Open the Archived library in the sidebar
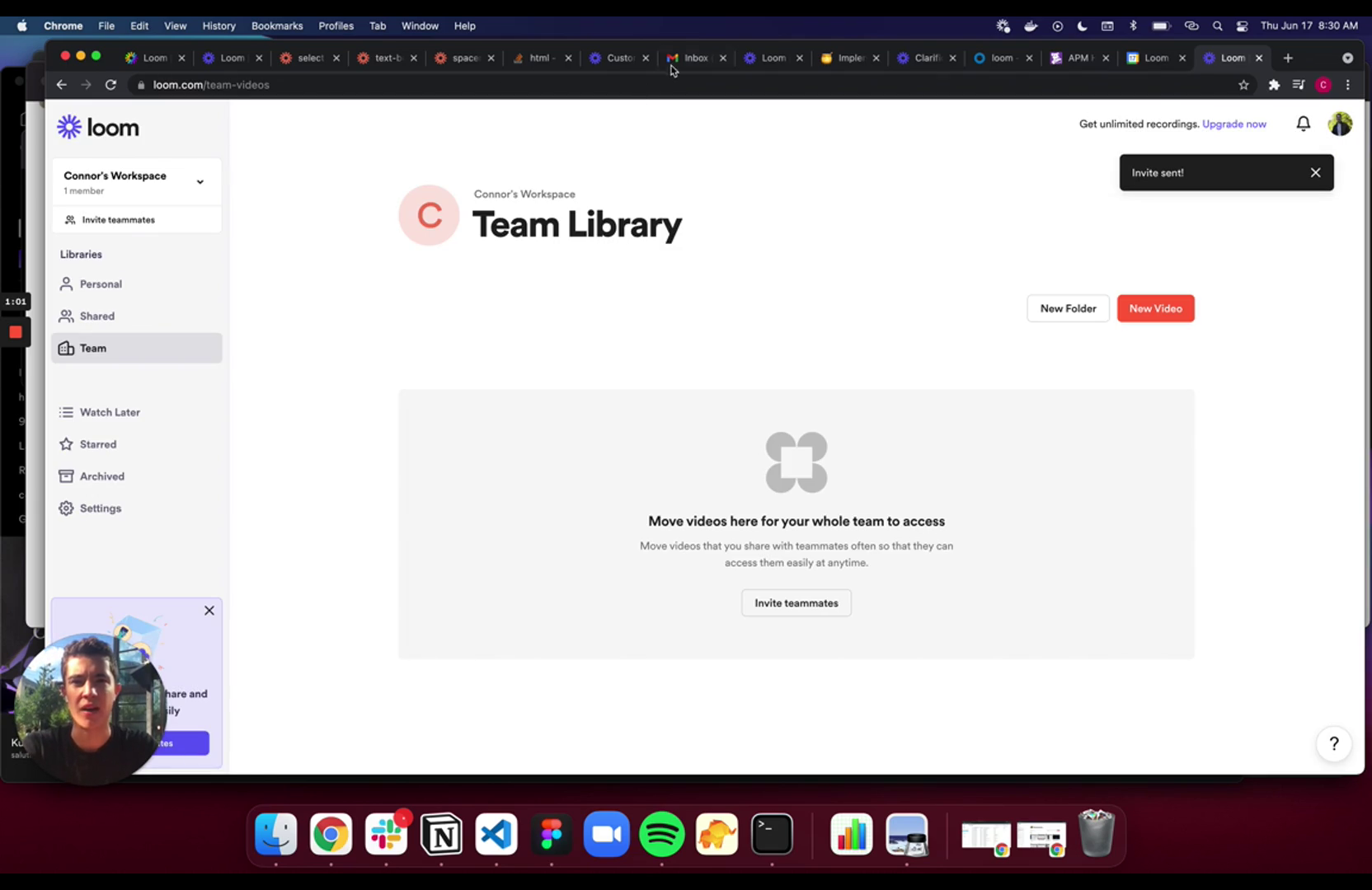 pos(102,476)
